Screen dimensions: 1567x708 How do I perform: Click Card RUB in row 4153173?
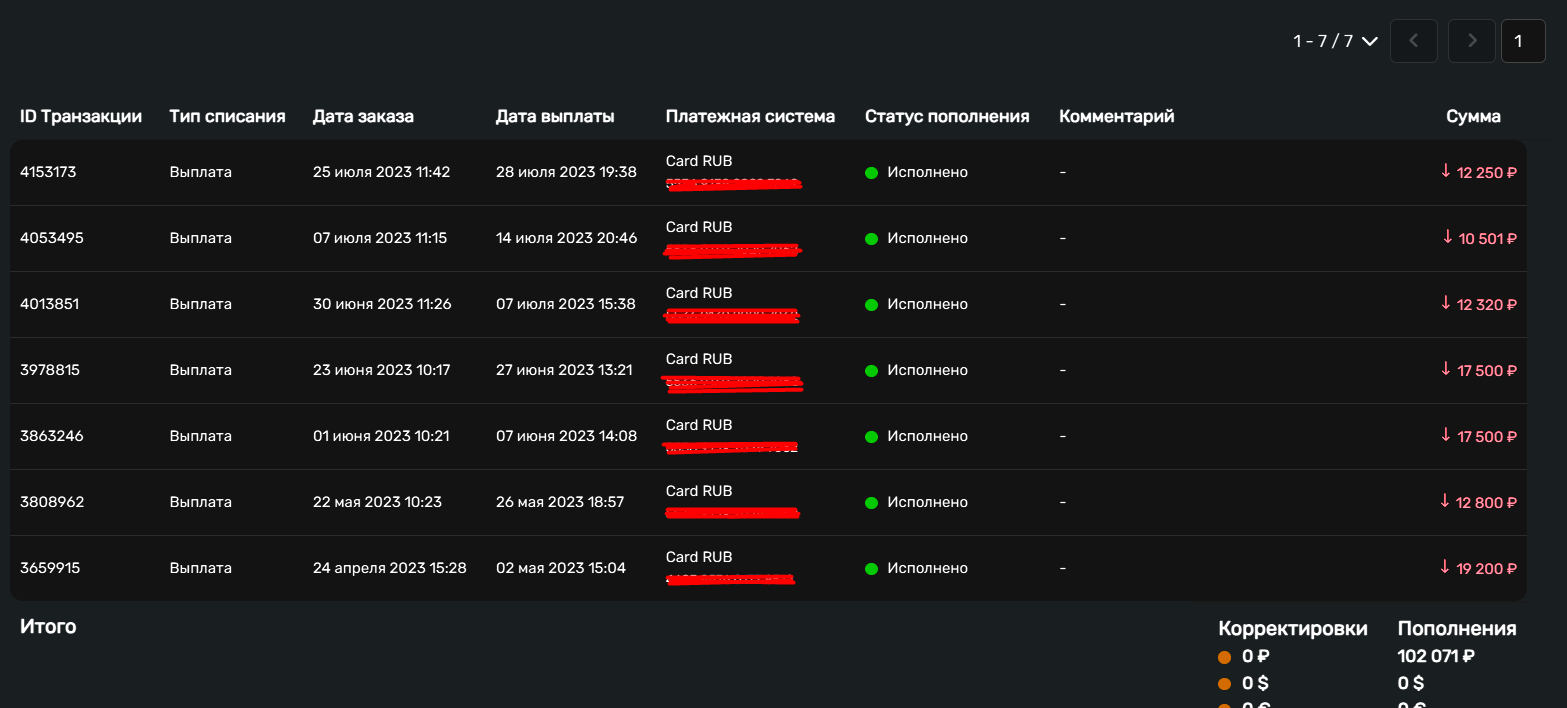coord(699,161)
